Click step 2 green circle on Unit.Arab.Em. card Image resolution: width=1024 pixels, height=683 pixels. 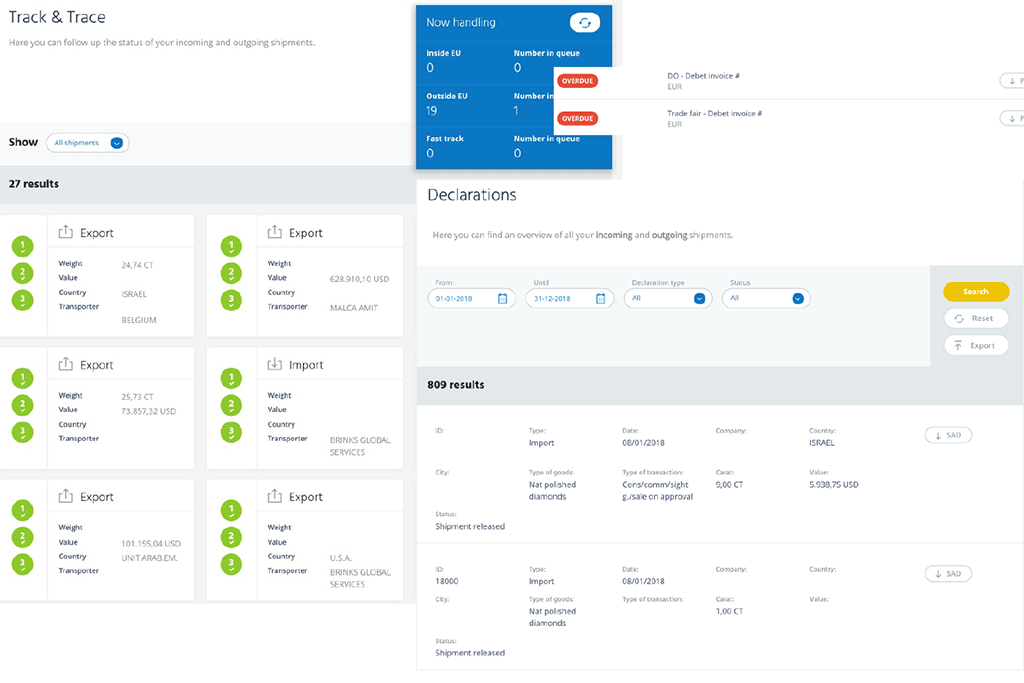pyautogui.click(x=22, y=537)
